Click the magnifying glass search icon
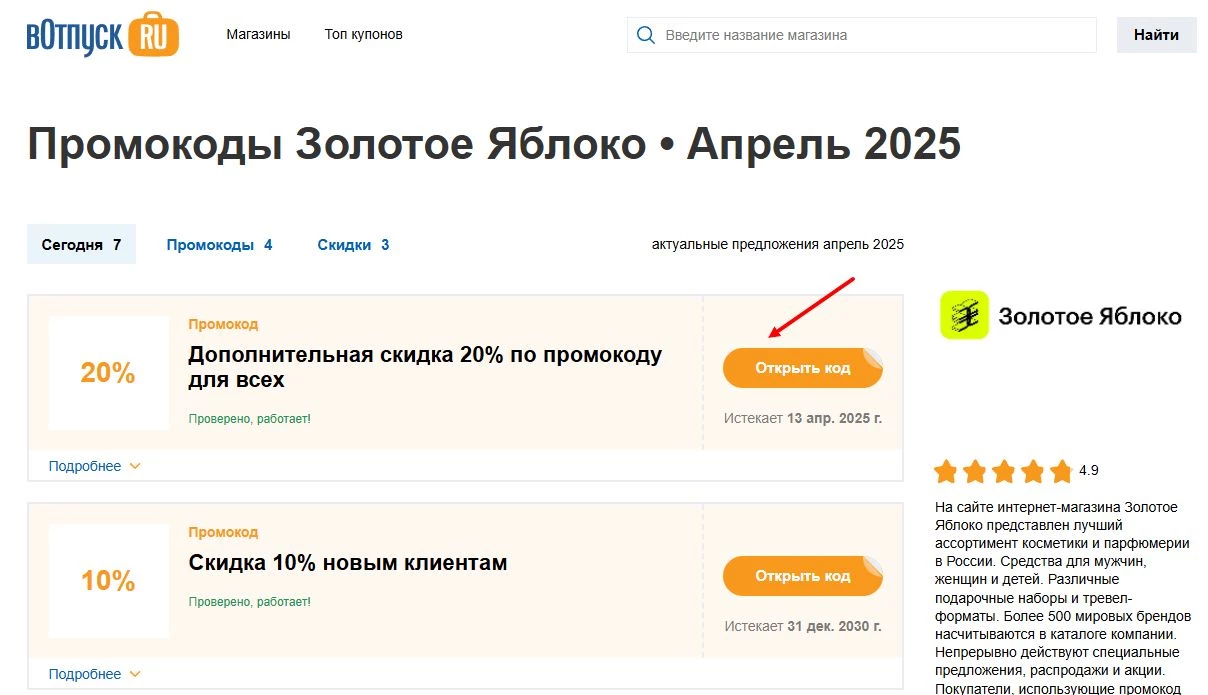The height and width of the screenshot is (695, 1208). (645, 34)
